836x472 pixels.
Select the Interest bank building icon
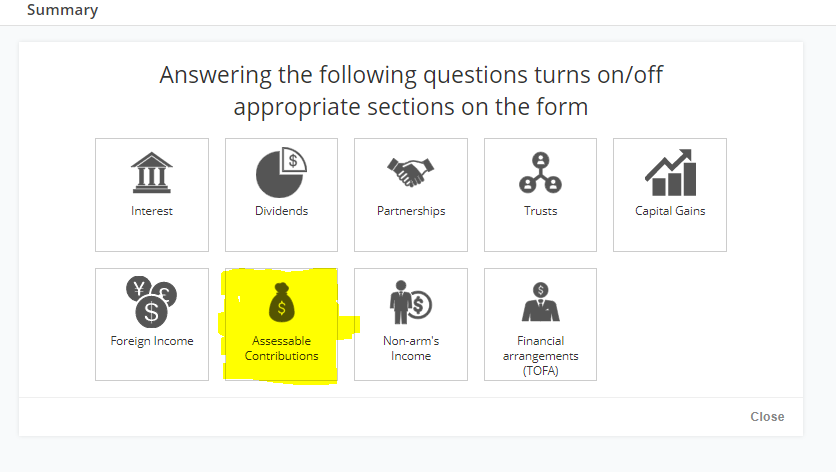(151, 172)
